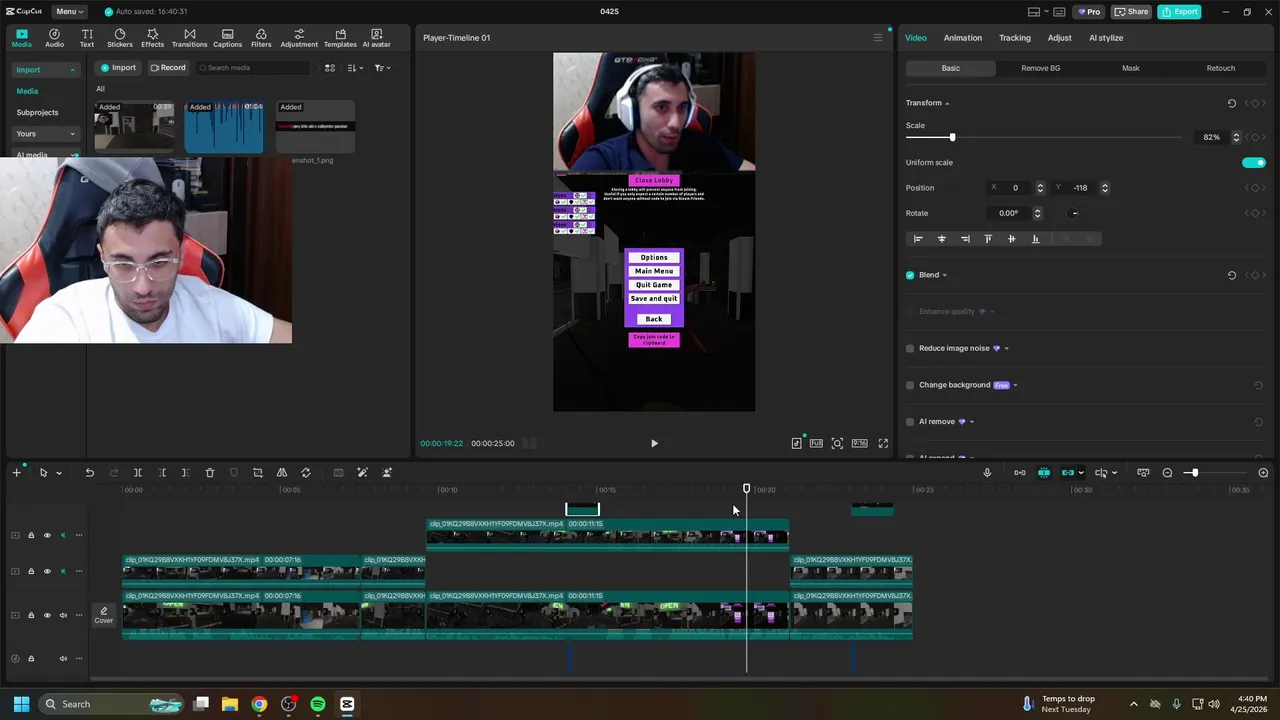Toggle Uniform scale switch
The image size is (1280, 720).
click(1253, 163)
